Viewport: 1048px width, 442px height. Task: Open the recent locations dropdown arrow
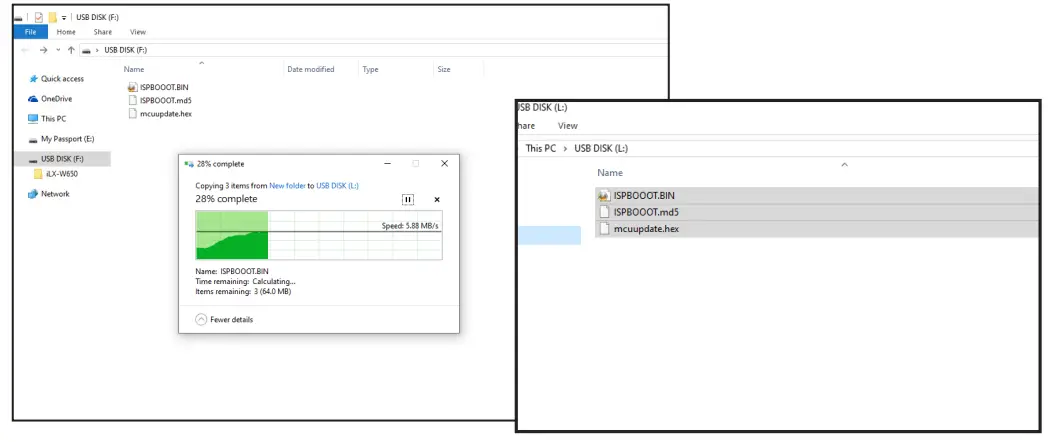click(x=58, y=50)
